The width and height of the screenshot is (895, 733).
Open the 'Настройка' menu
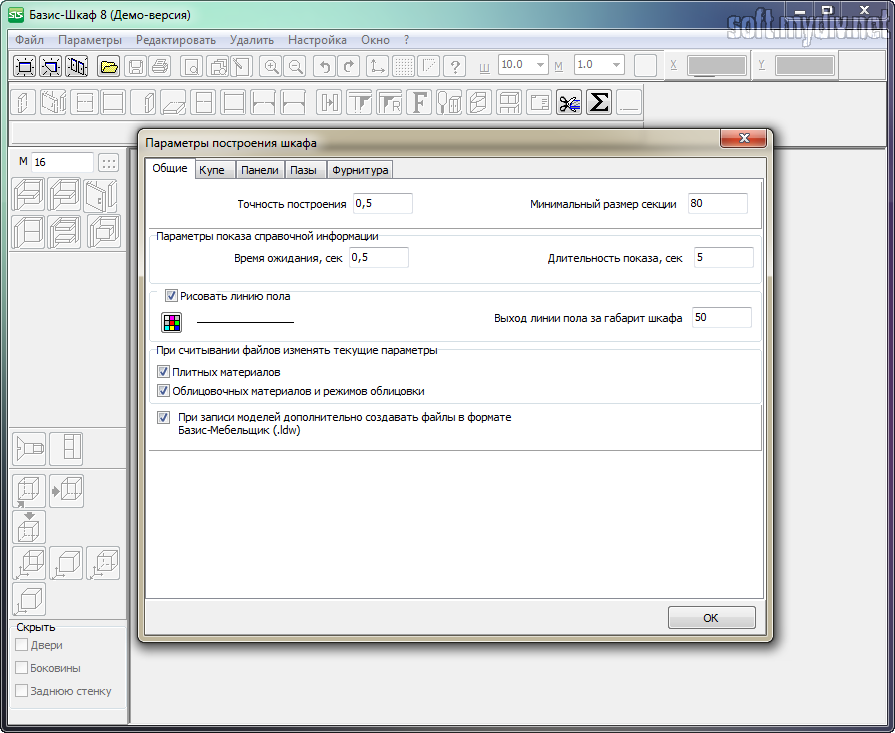point(317,40)
